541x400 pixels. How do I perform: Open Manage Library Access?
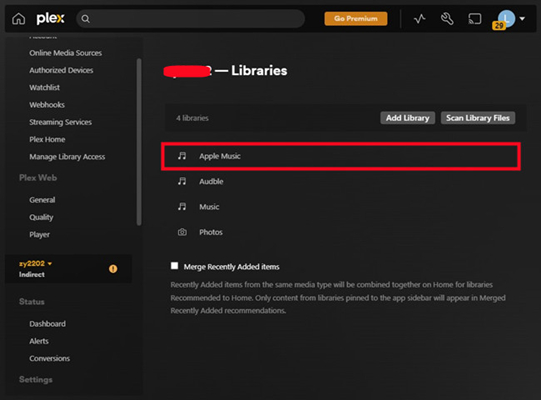click(x=67, y=157)
